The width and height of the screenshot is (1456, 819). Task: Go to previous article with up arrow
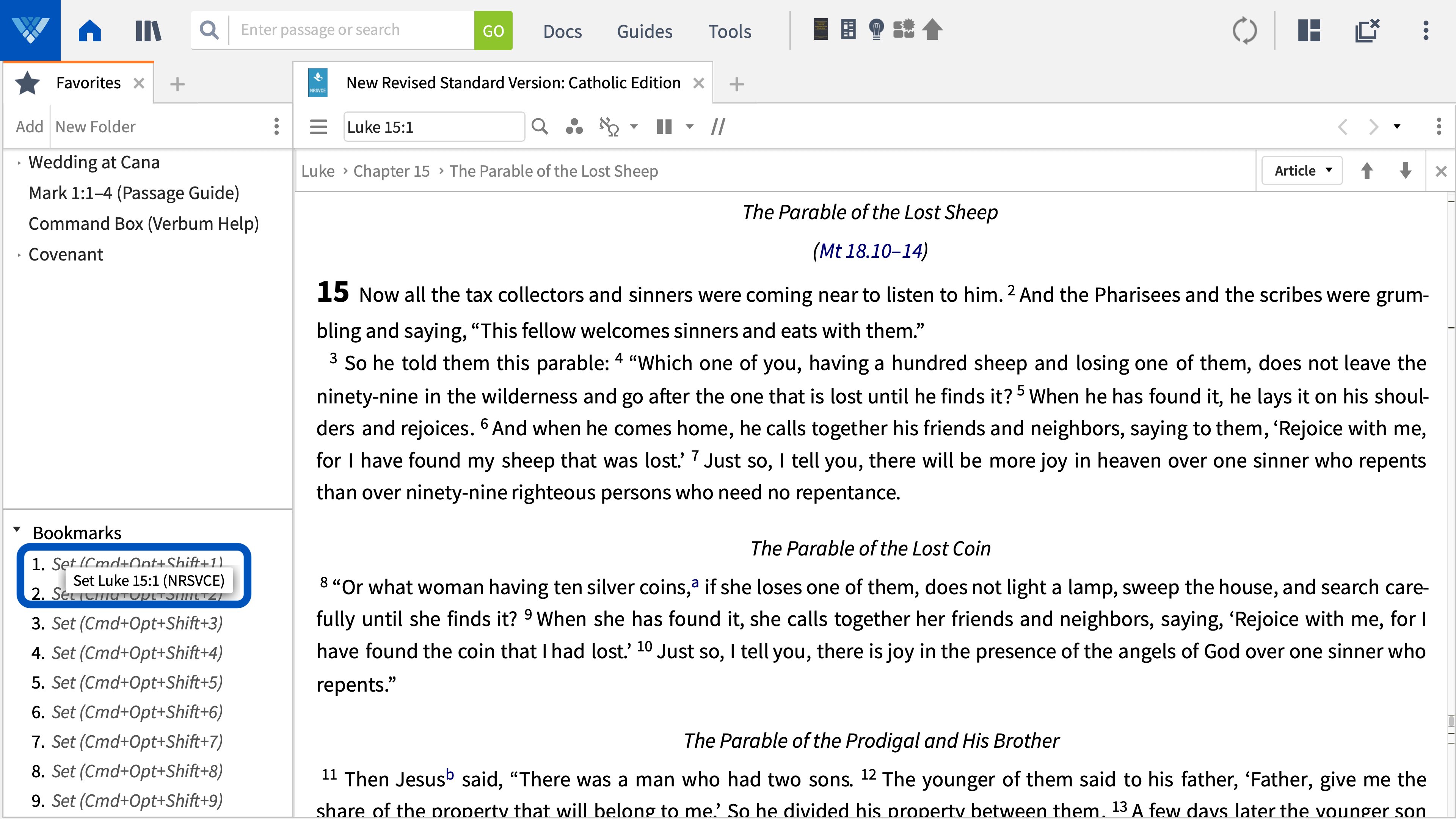pos(1367,171)
